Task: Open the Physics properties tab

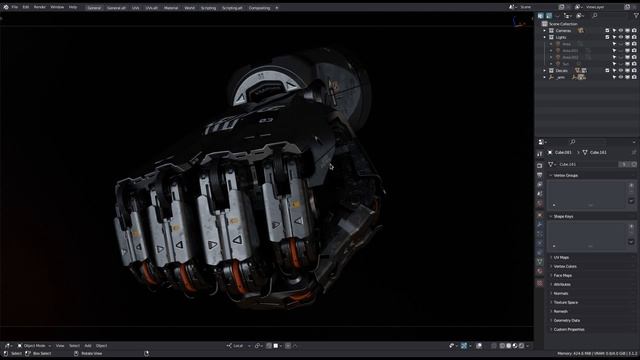Action: coord(540,243)
